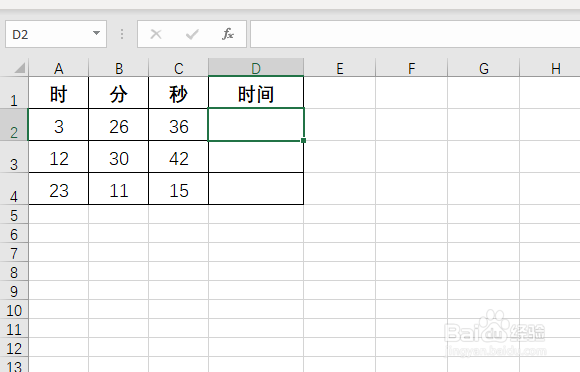Click cell C2 with value 36

coord(178,125)
